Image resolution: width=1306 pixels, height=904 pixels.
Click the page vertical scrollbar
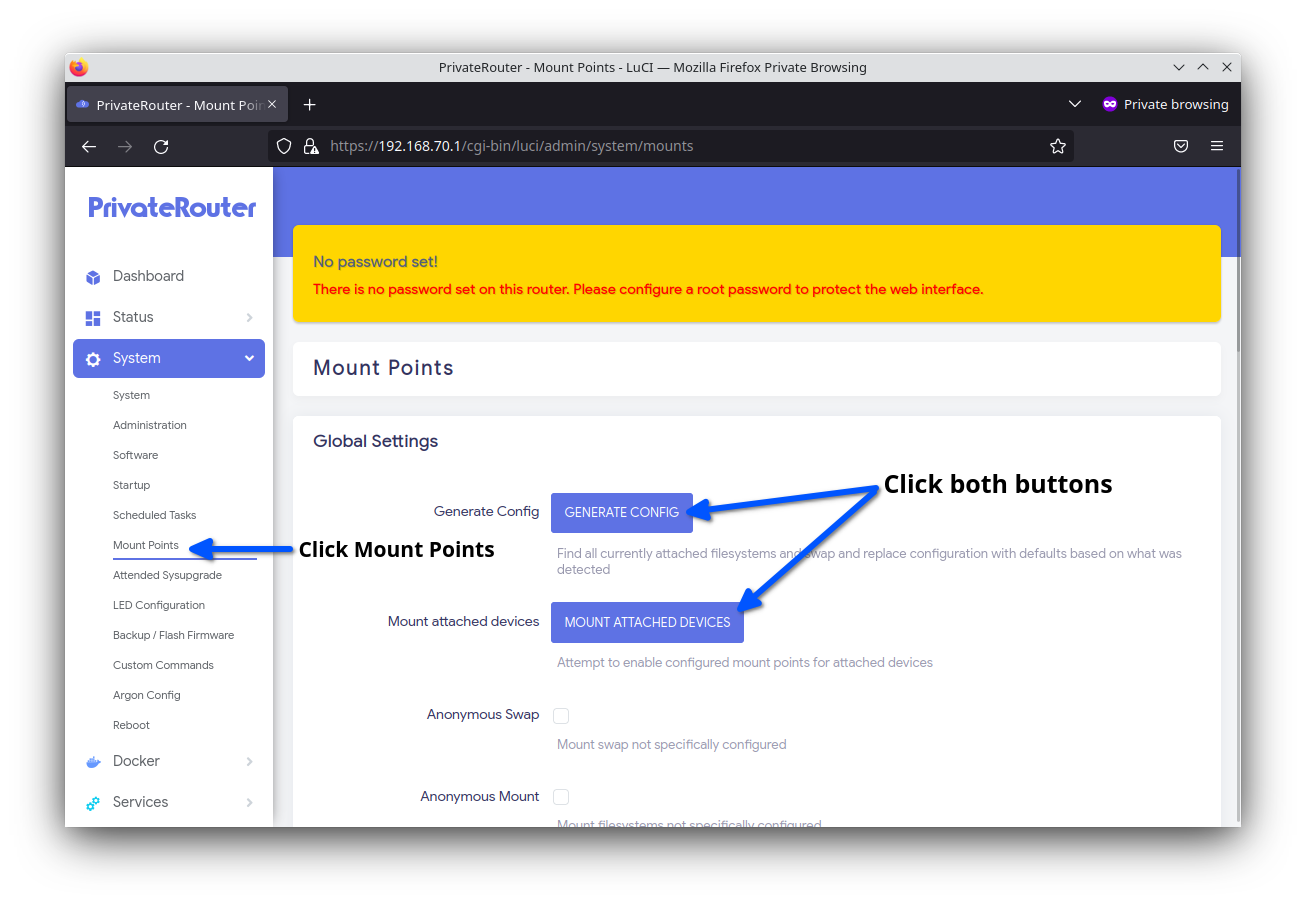(x=1237, y=260)
